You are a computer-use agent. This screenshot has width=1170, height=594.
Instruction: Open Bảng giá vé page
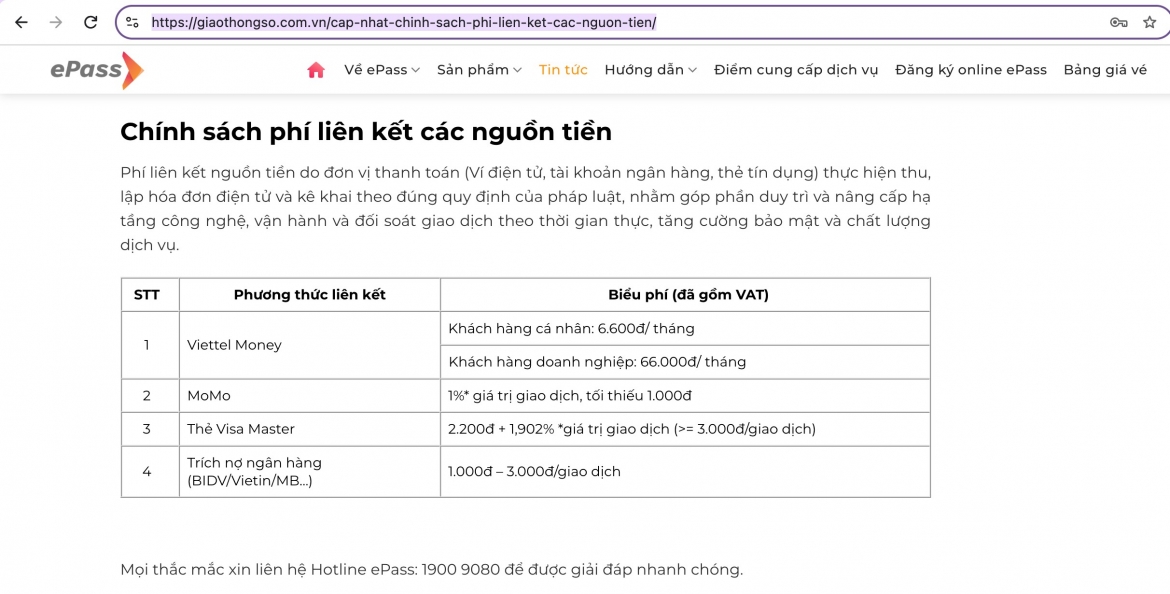click(1105, 70)
